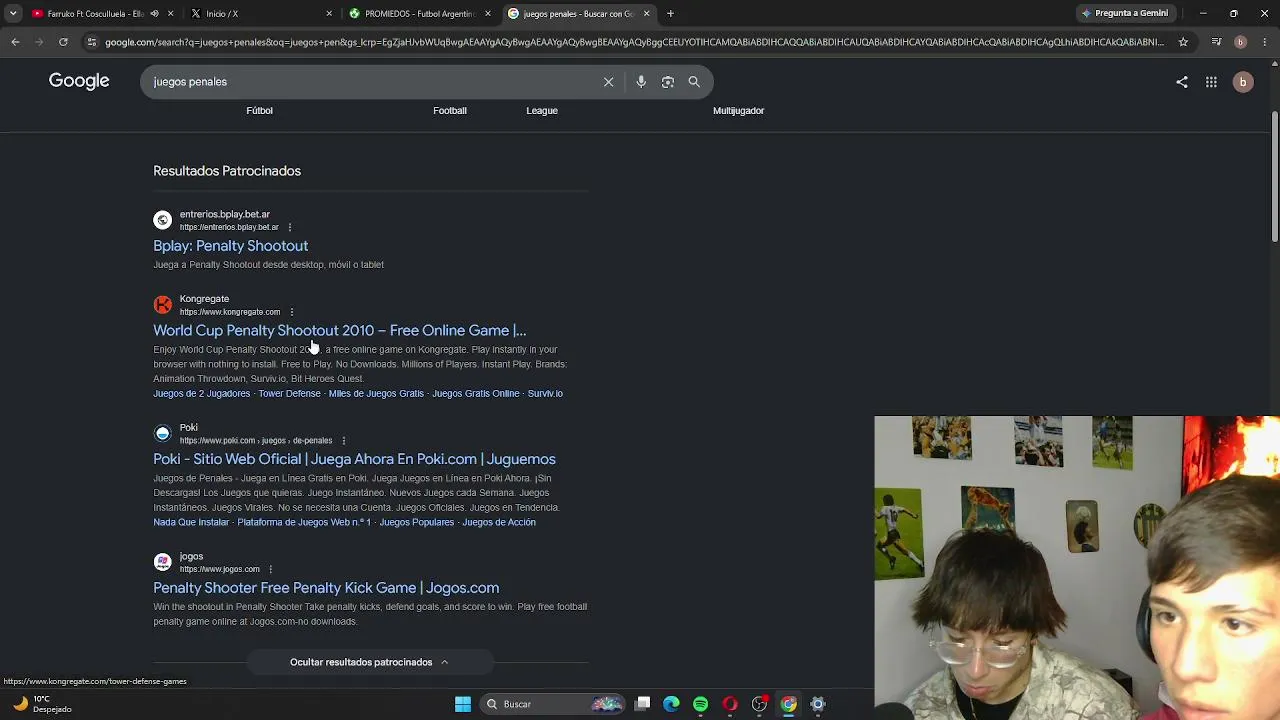The height and width of the screenshot is (720, 1280).
Task: Collapse sponsored results with 'Ocultar resultados patrocinados'
Action: click(x=369, y=662)
